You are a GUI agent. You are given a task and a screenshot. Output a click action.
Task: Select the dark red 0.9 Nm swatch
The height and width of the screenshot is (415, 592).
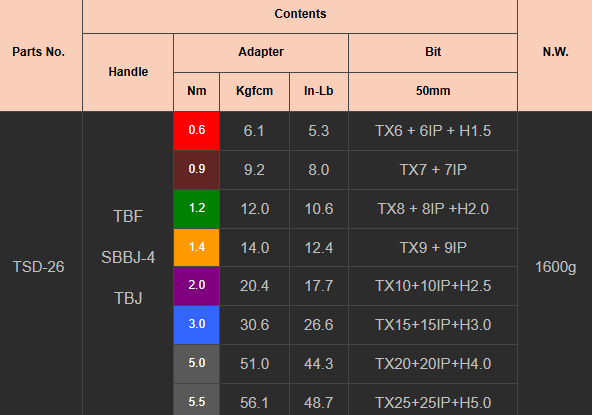[x=196, y=170]
